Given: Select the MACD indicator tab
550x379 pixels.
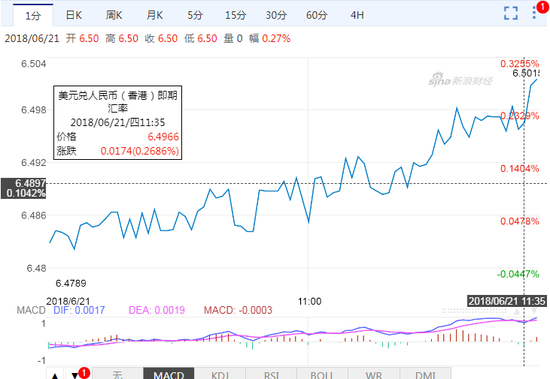Looking at the screenshot, I should pyautogui.click(x=169, y=374).
